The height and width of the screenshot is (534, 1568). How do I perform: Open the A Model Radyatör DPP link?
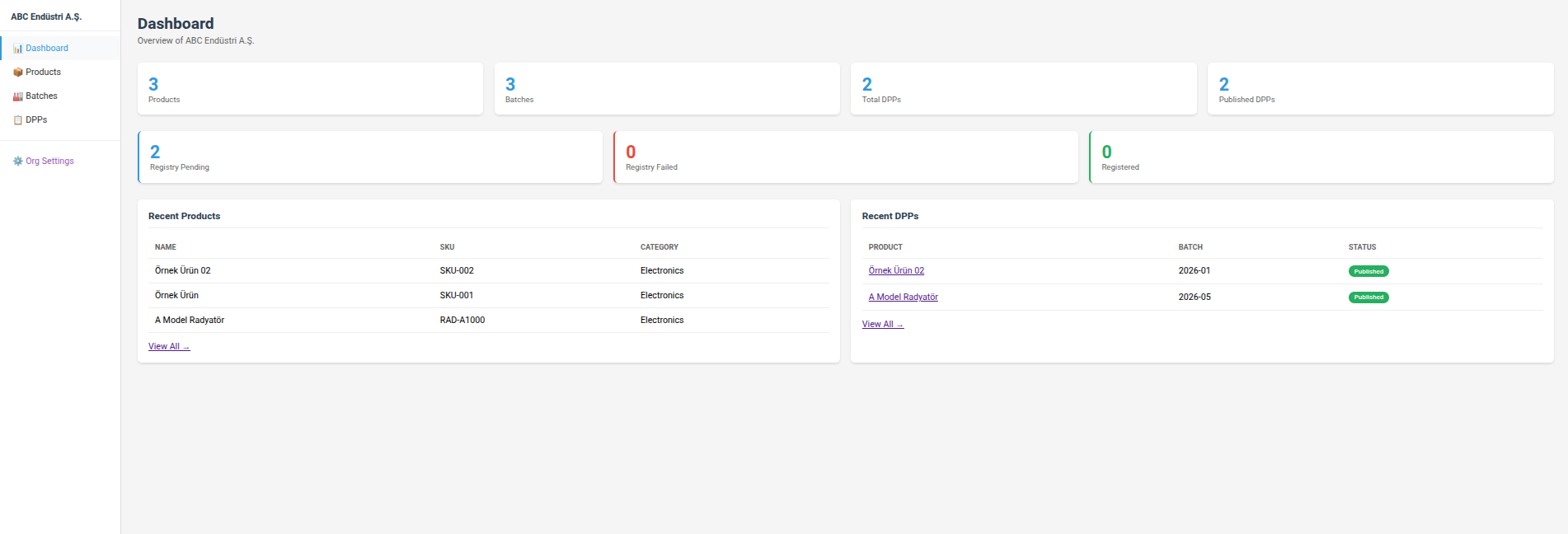[x=904, y=297]
